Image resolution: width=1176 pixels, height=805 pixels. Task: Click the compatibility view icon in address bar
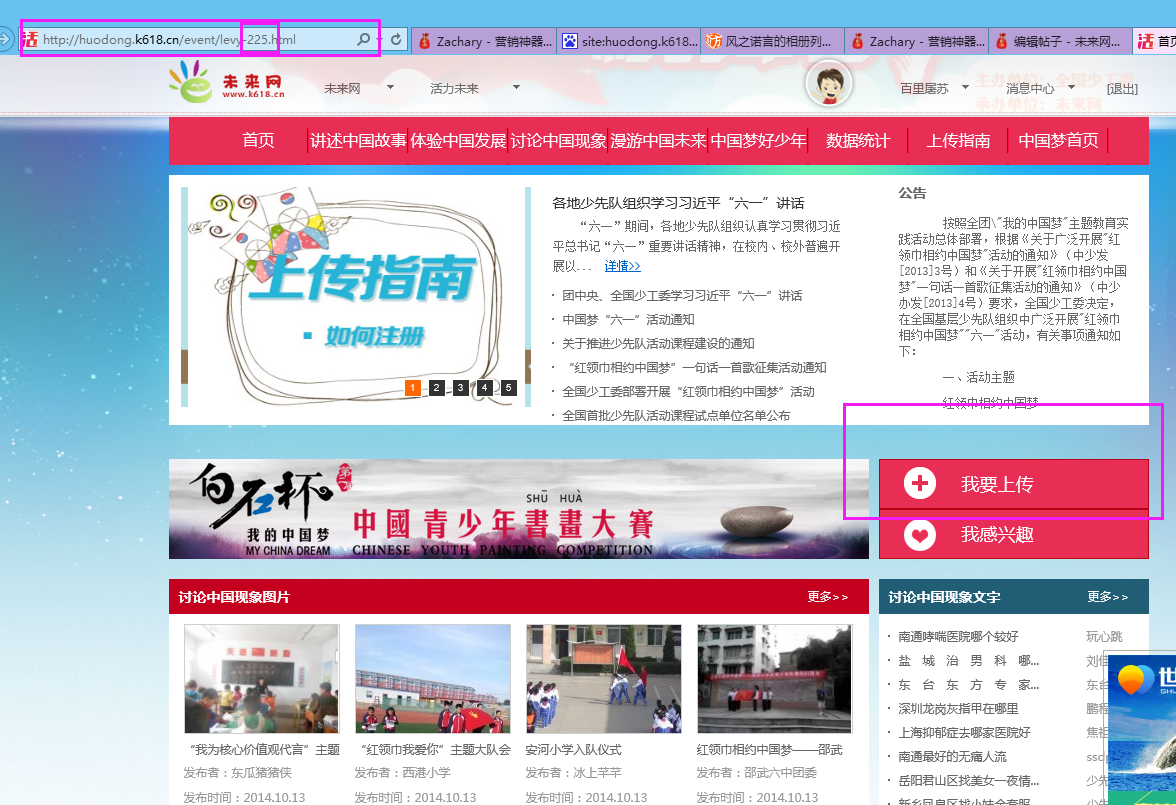coord(31,38)
